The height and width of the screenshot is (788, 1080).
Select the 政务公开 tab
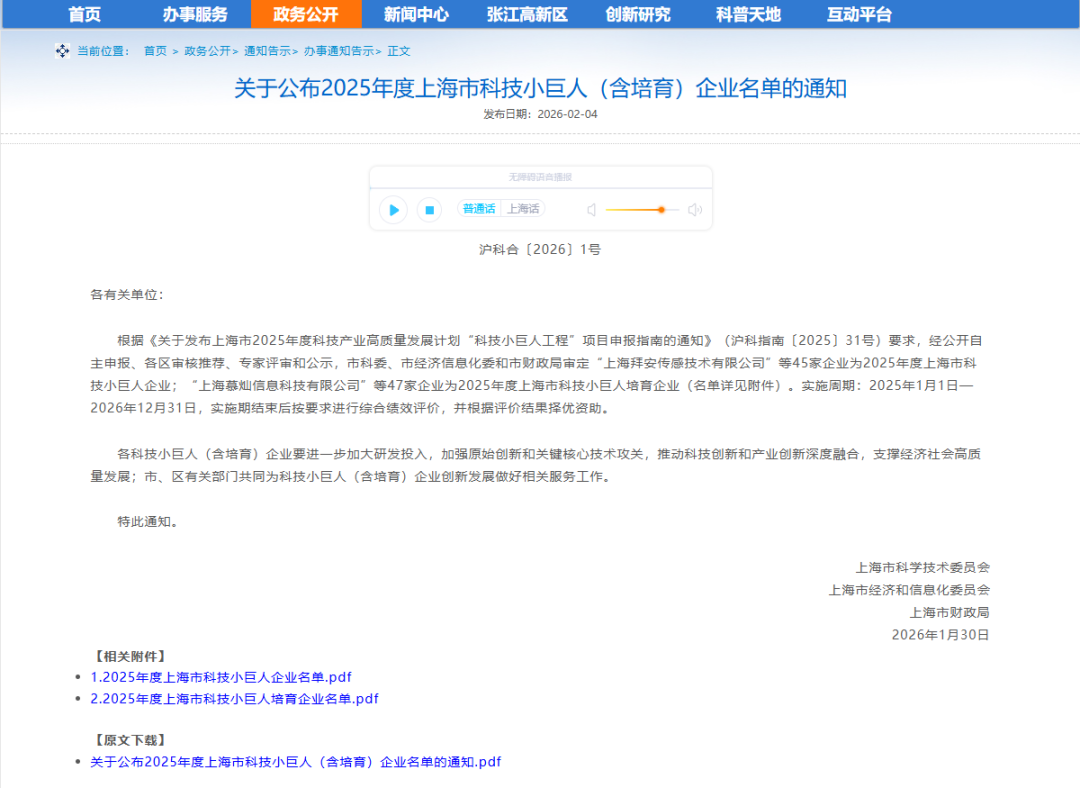(306, 14)
